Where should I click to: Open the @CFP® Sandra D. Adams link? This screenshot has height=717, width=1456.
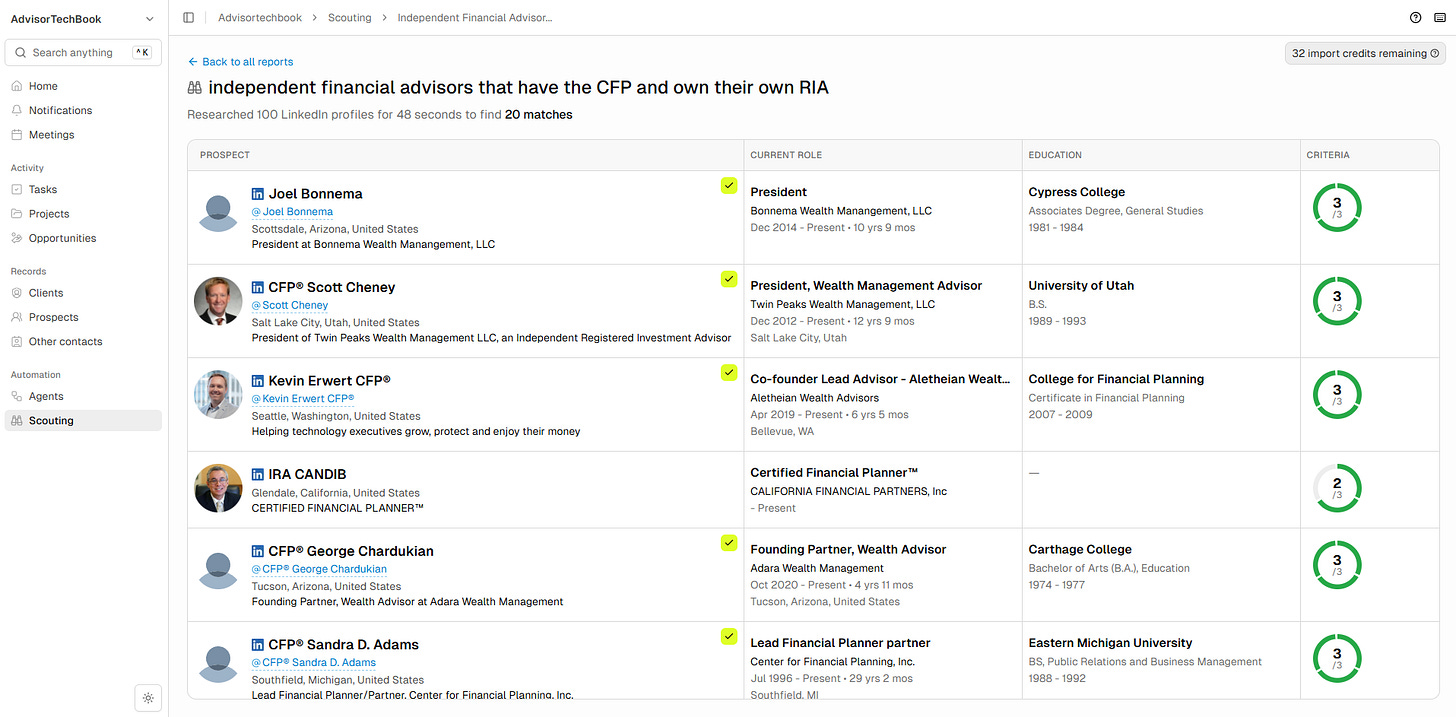314,662
